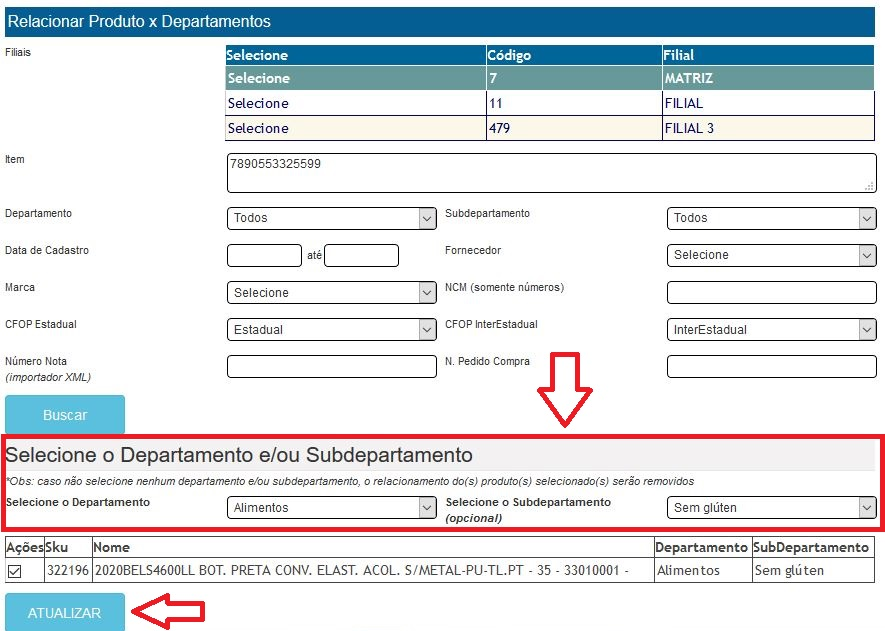The width and height of the screenshot is (885, 631).
Task: Click Selecione link for FILIAL code 11
Action: tap(258, 103)
